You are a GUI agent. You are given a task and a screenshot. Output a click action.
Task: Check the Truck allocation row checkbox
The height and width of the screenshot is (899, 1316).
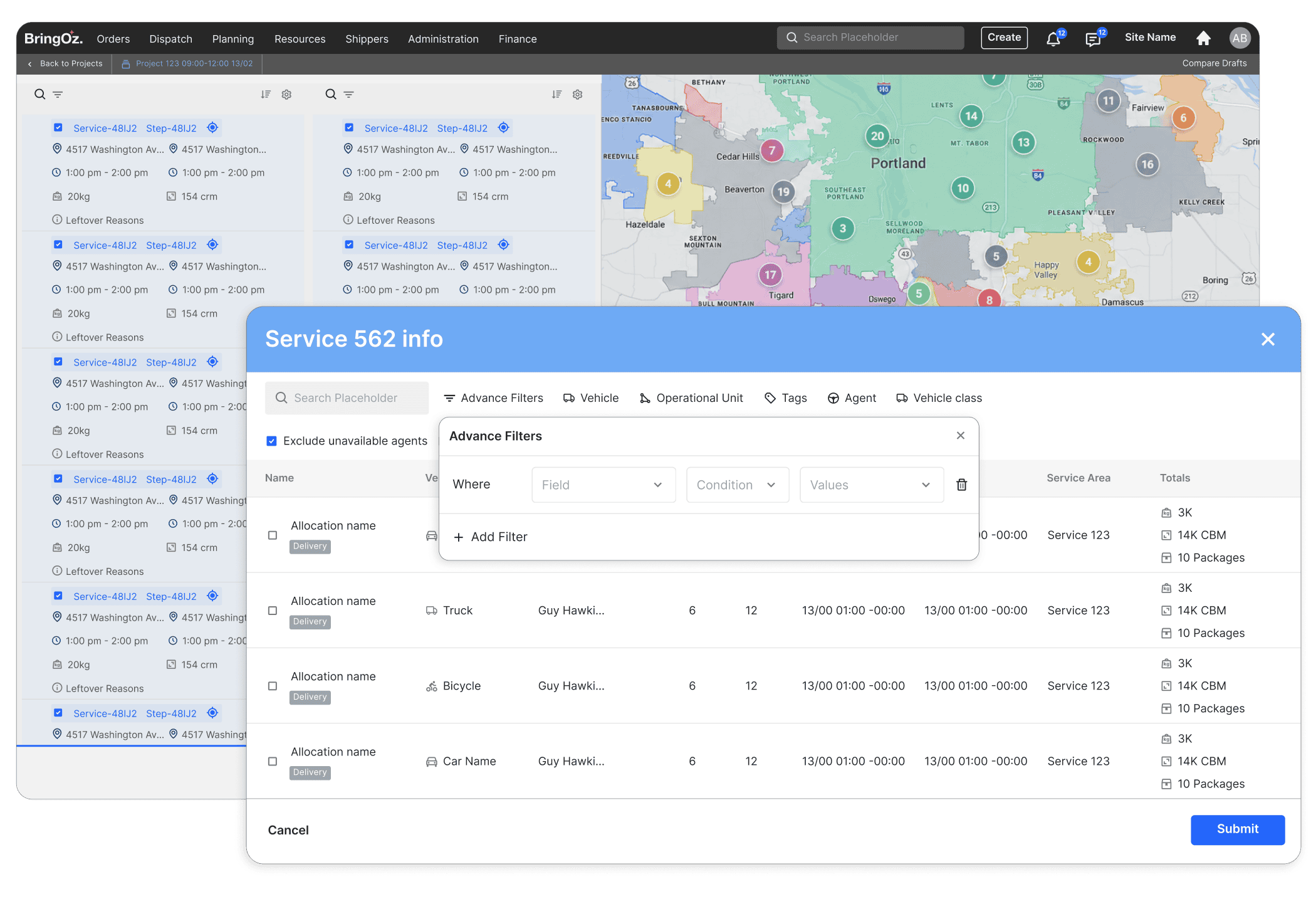[273, 611]
